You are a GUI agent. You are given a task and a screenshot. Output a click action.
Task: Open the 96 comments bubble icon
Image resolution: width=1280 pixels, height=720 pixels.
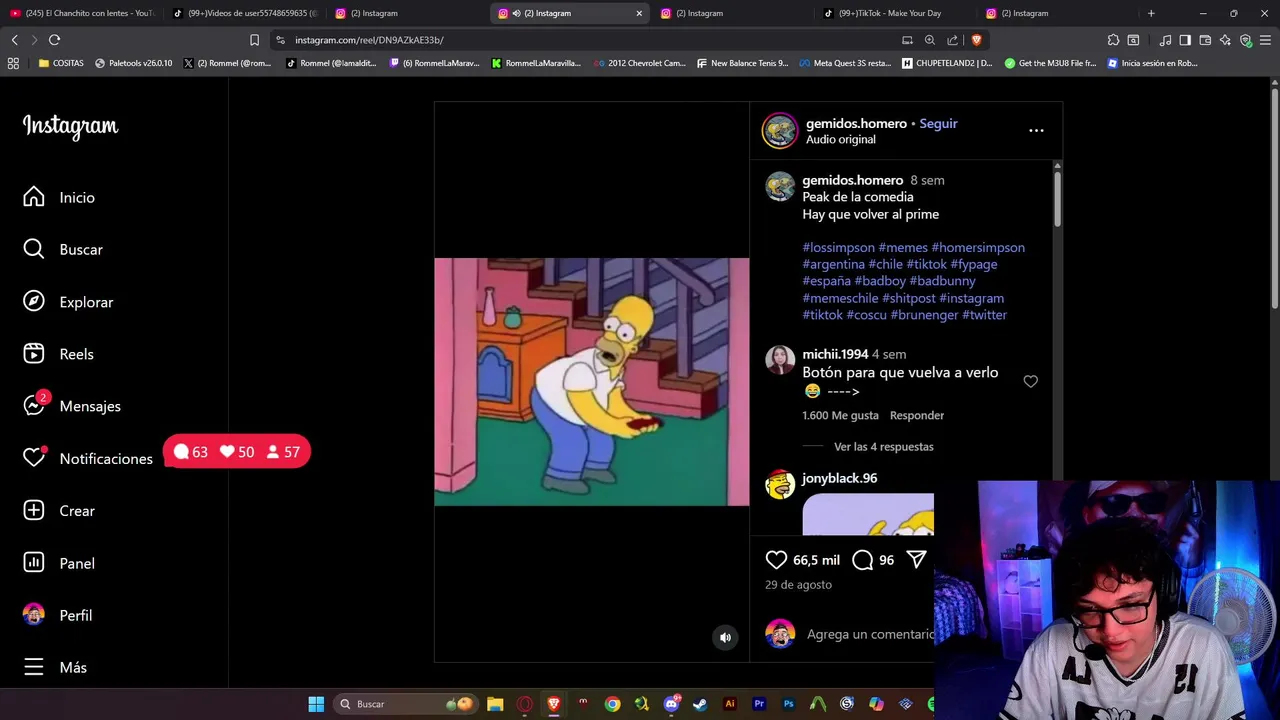[x=863, y=560]
